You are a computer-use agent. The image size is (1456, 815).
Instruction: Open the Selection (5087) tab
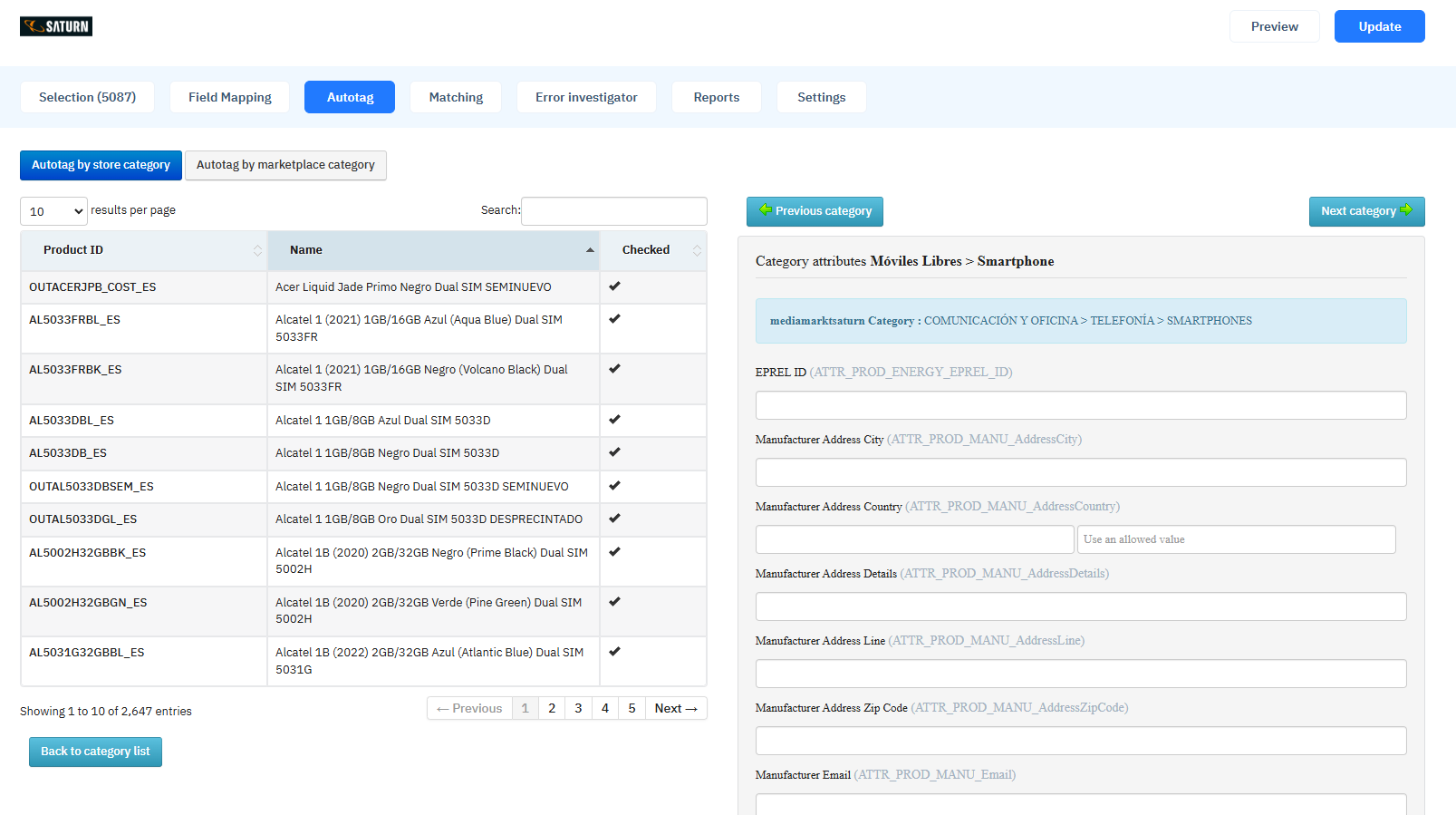click(87, 97)
